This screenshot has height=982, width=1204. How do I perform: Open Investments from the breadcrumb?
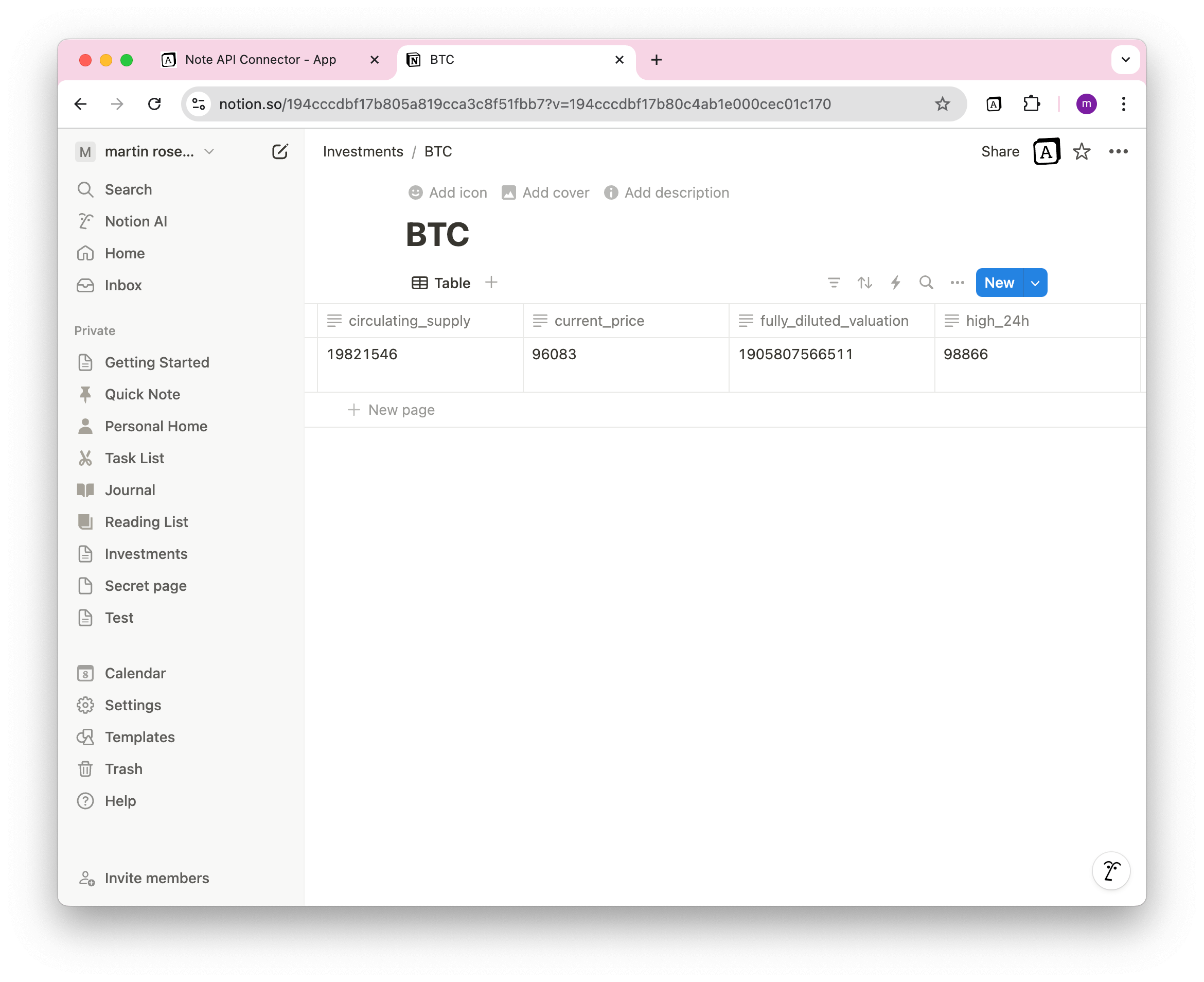363,151
